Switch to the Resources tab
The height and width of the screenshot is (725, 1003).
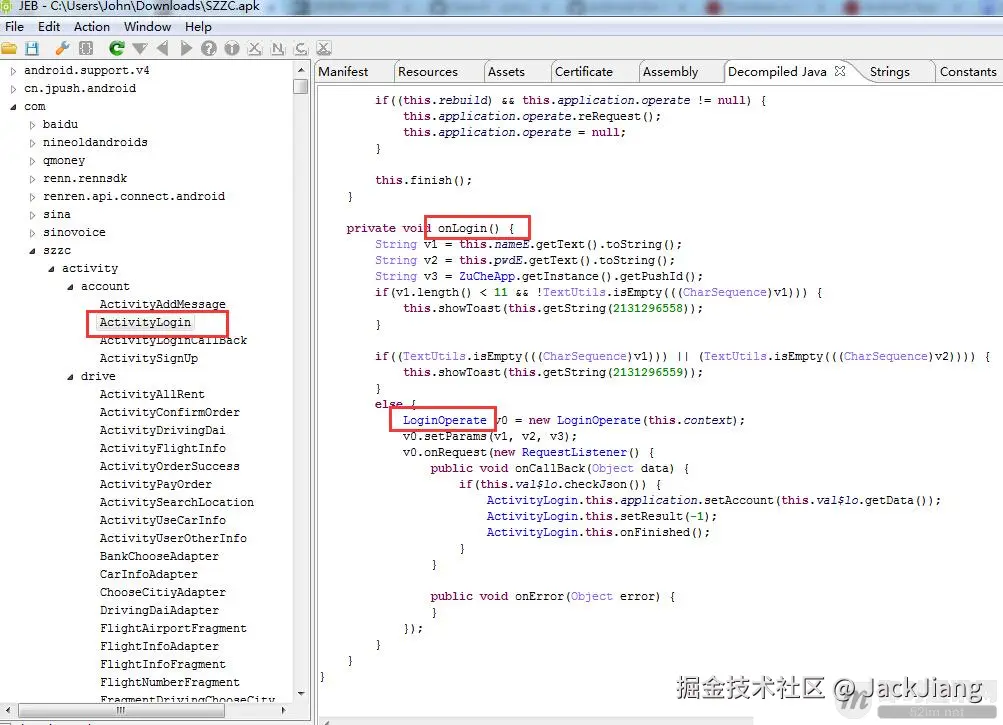click(x=428, y=72)
